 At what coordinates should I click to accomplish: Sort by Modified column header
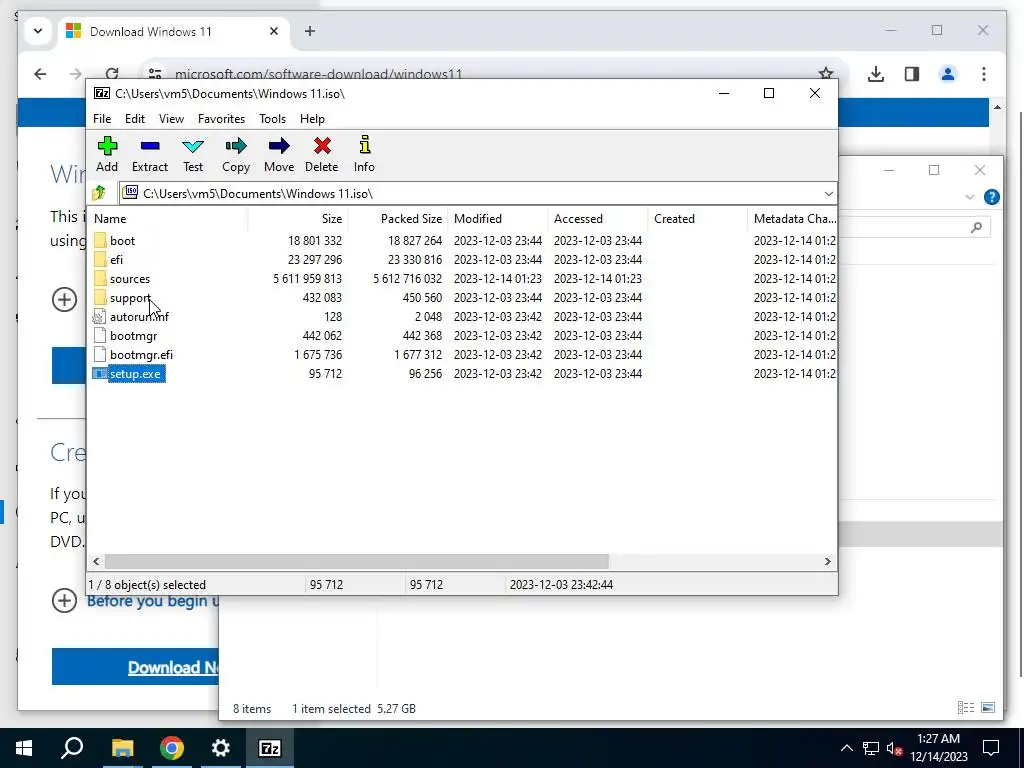point(498,219)
